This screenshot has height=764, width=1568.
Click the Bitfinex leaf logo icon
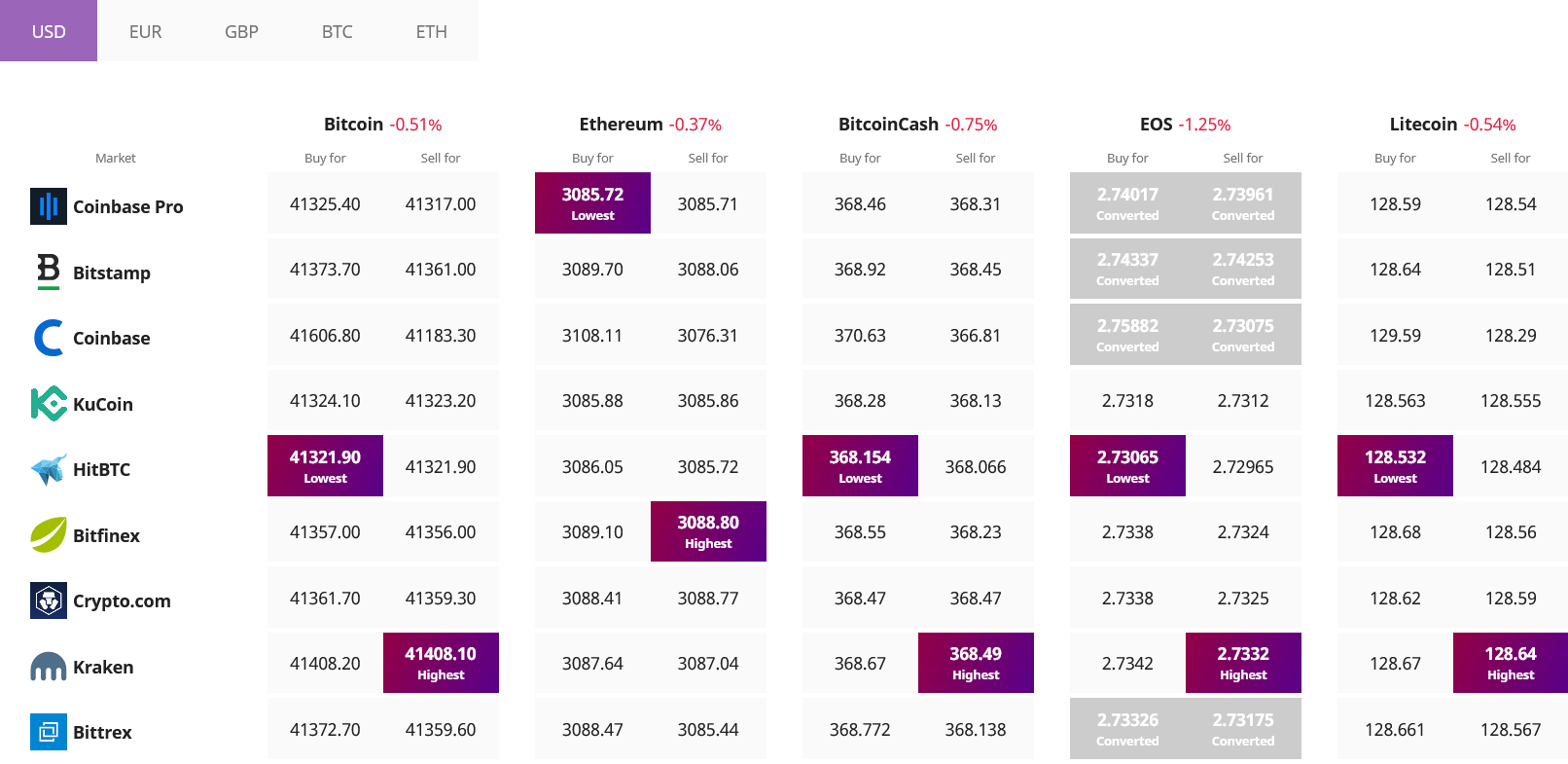pyautogui.click(x=49, y=534)
